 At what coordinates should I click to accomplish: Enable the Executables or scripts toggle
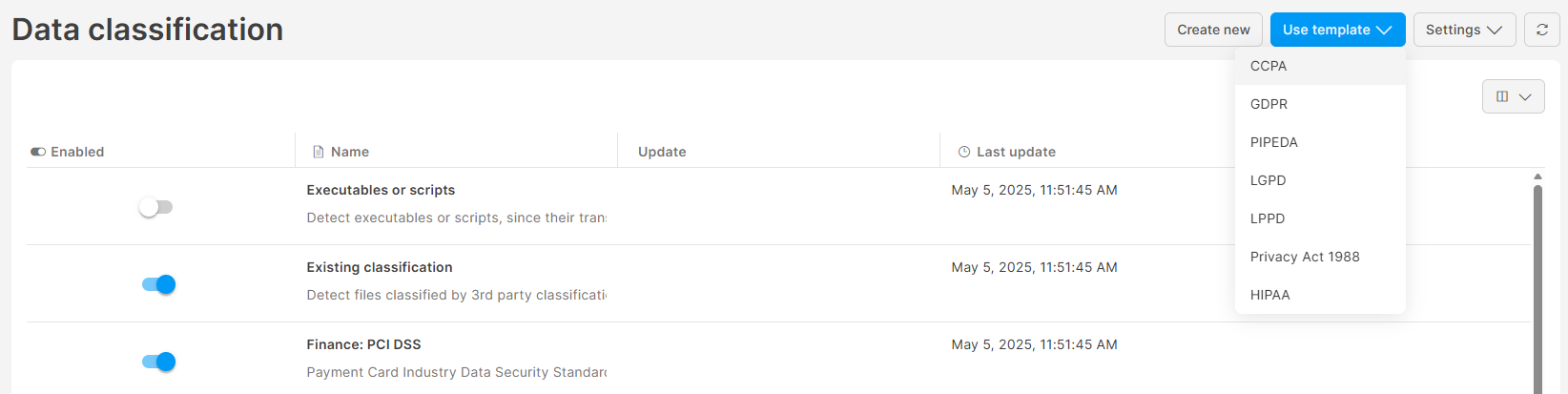(x=155, y=207)
